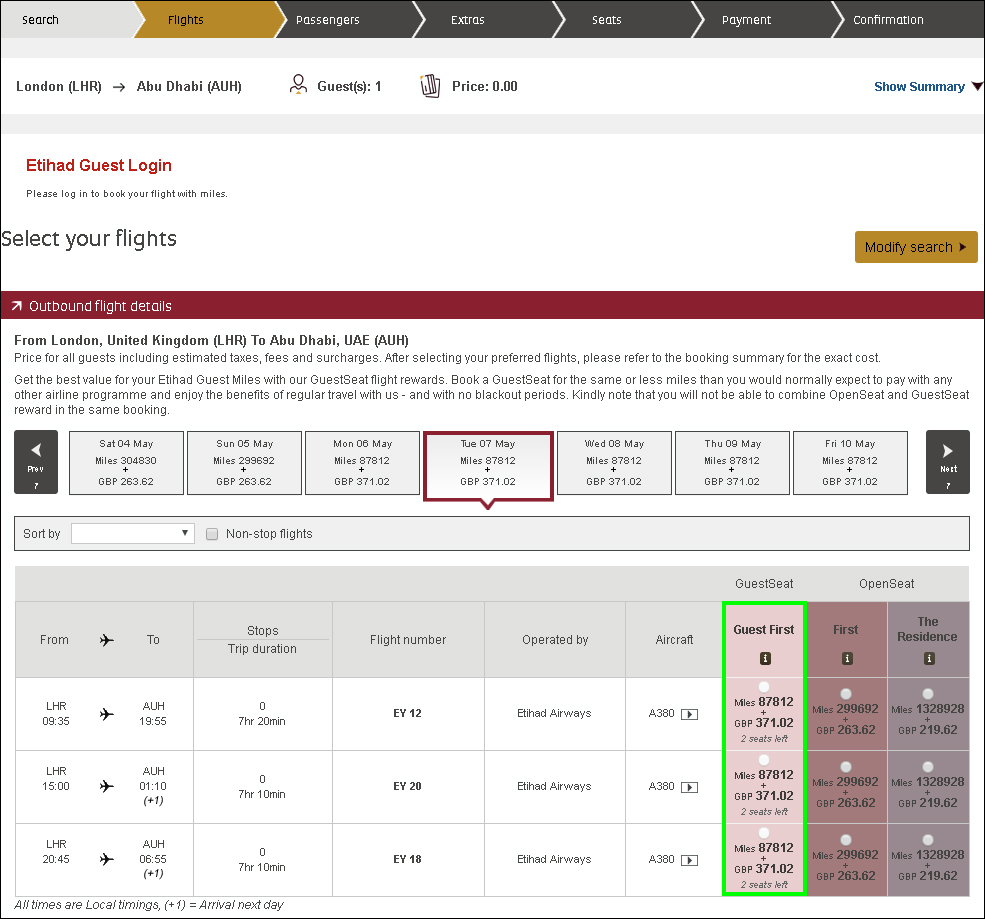Choose Mon 06 May fare date
Image resolution: width=985 pixels, height=919 pixels.
(362, 463)
